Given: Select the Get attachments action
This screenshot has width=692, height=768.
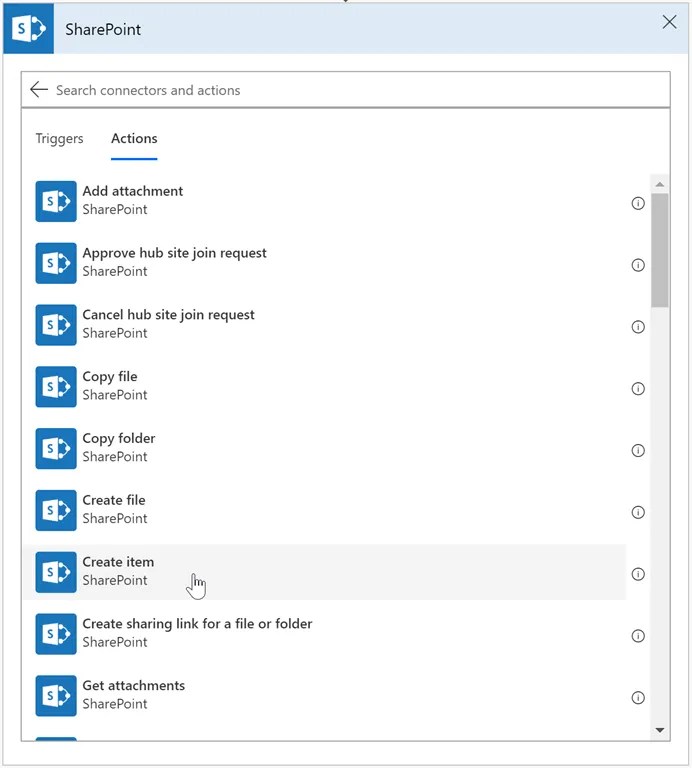Looking at the screenshot, I should click(x=324, y=696).
